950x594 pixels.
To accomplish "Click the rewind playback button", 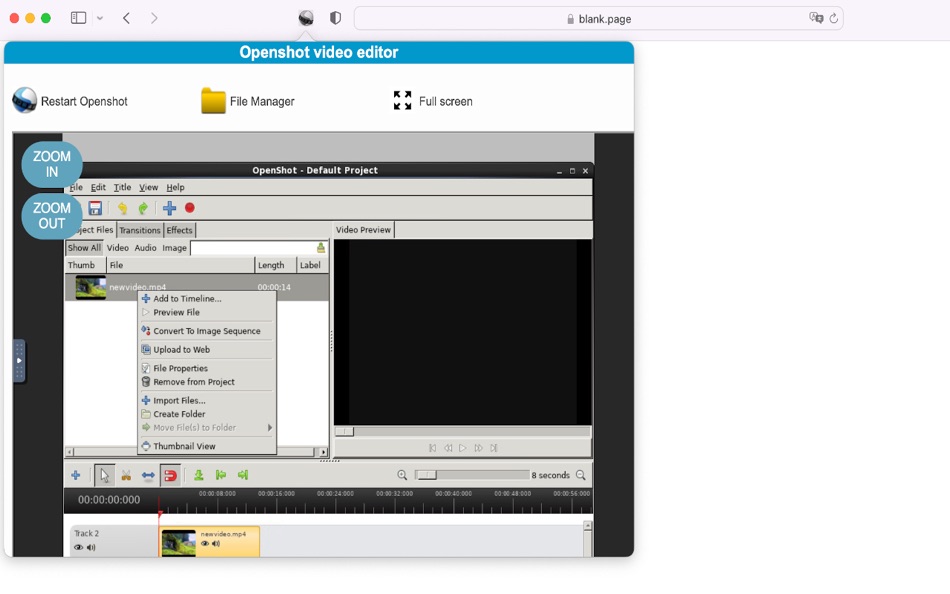I will tap(448, 449).
